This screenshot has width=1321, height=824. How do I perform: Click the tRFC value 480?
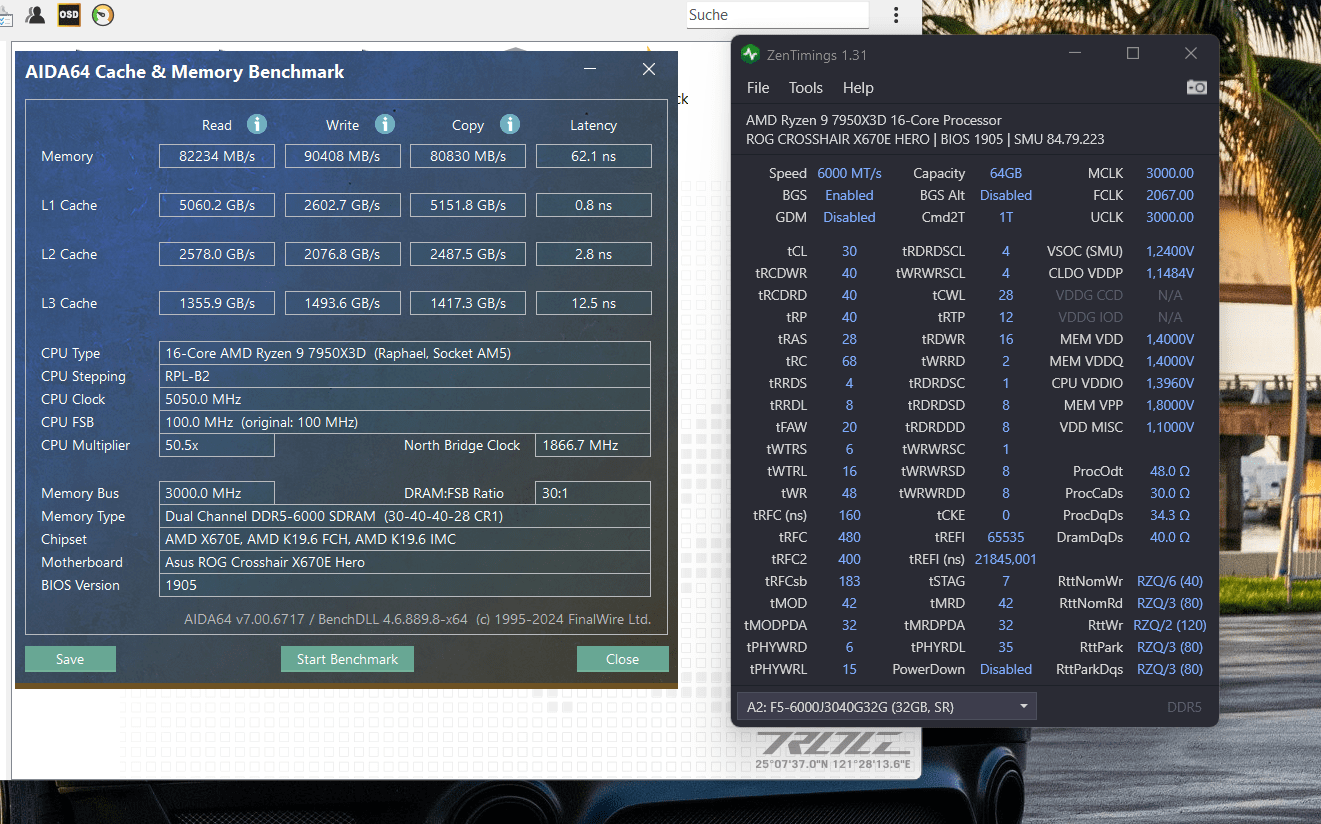pos(849,537)
